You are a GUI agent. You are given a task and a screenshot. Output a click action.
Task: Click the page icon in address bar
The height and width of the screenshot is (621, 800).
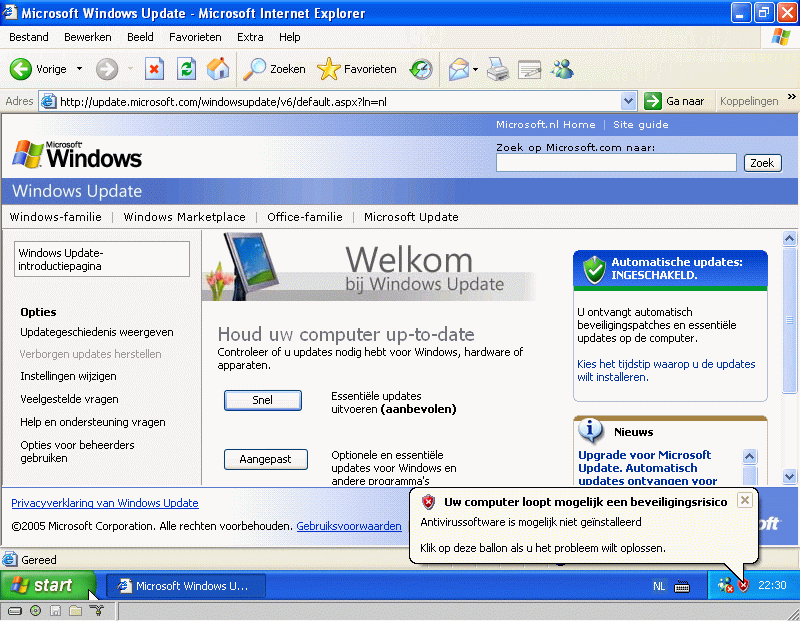pyautogui.click(x=48, y=101)
